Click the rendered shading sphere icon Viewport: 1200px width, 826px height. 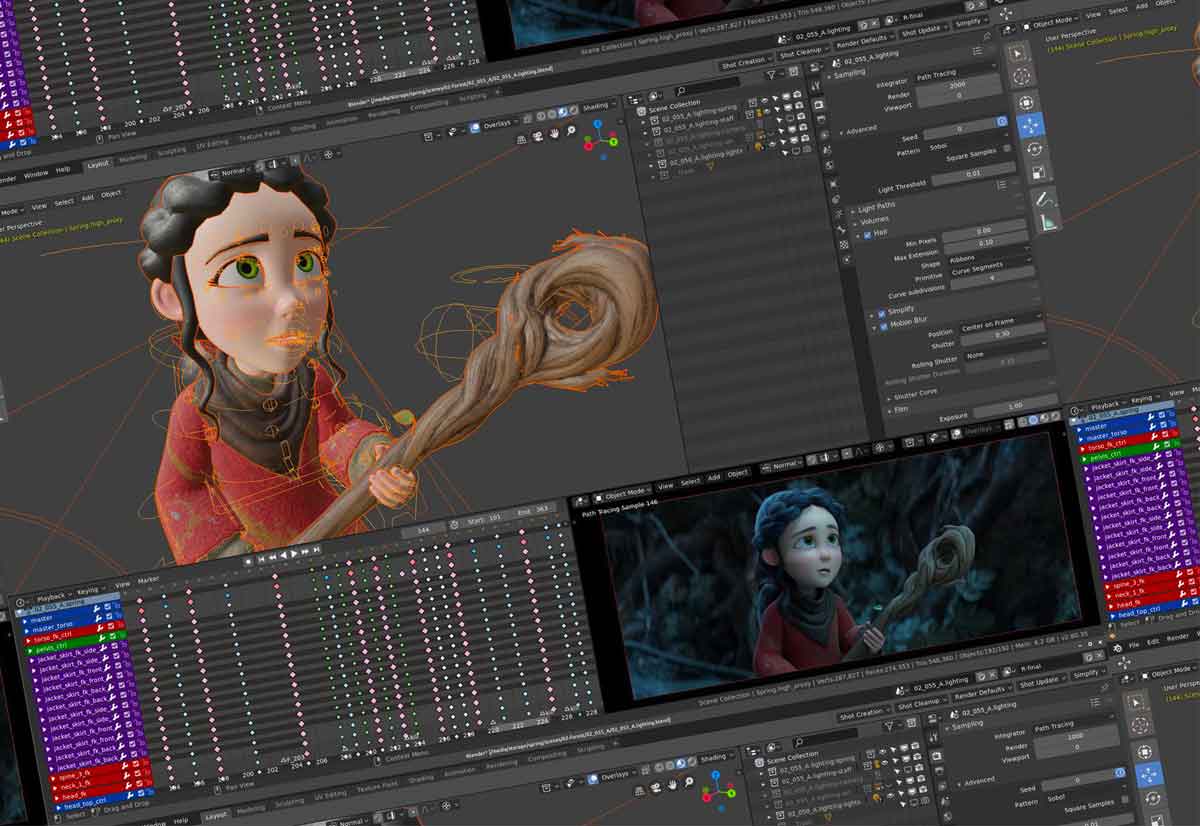click(x=571, y=111)
